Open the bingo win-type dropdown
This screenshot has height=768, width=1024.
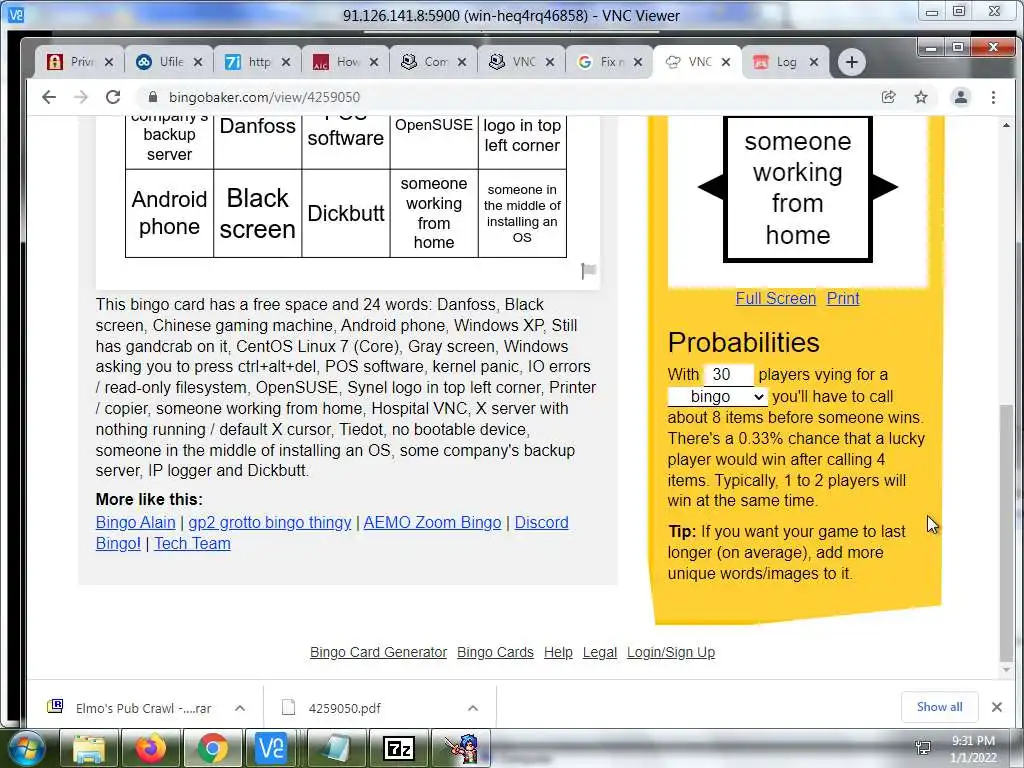(x=717, y=396)
